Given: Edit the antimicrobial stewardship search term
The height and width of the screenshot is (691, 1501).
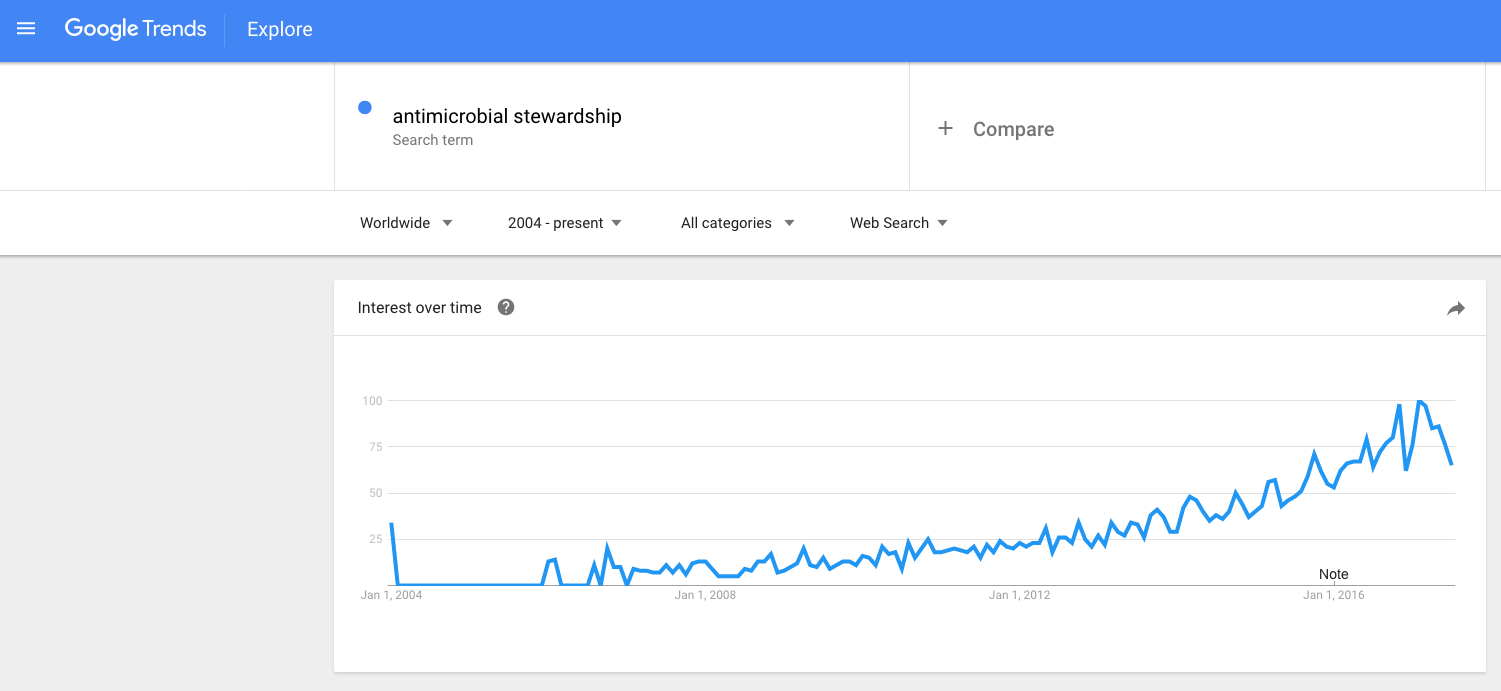Looking at the screenshot, I should click(507, 116).
